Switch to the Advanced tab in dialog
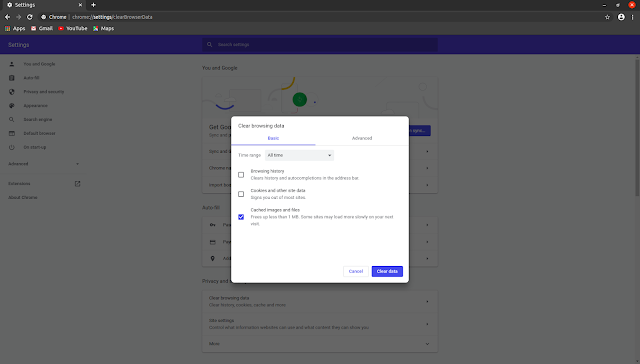The image size is (640, 364). click(362, 138)
